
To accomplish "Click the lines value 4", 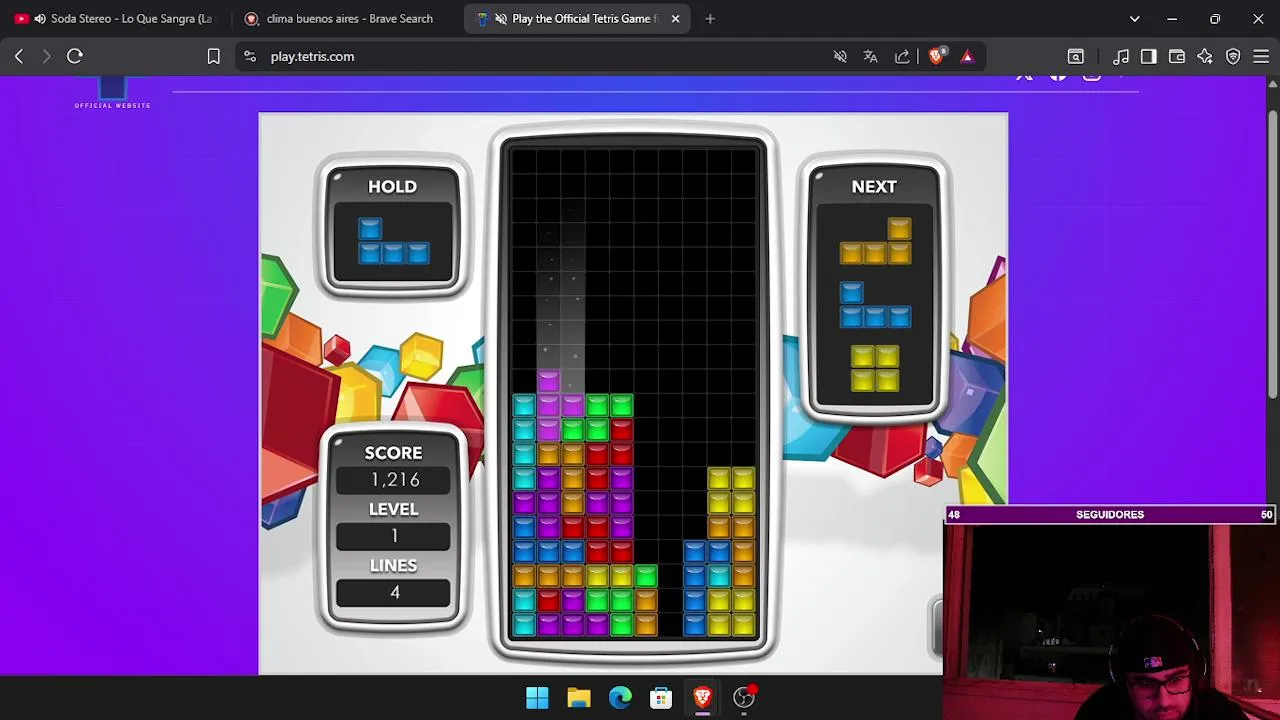I will tap(394, 593).
